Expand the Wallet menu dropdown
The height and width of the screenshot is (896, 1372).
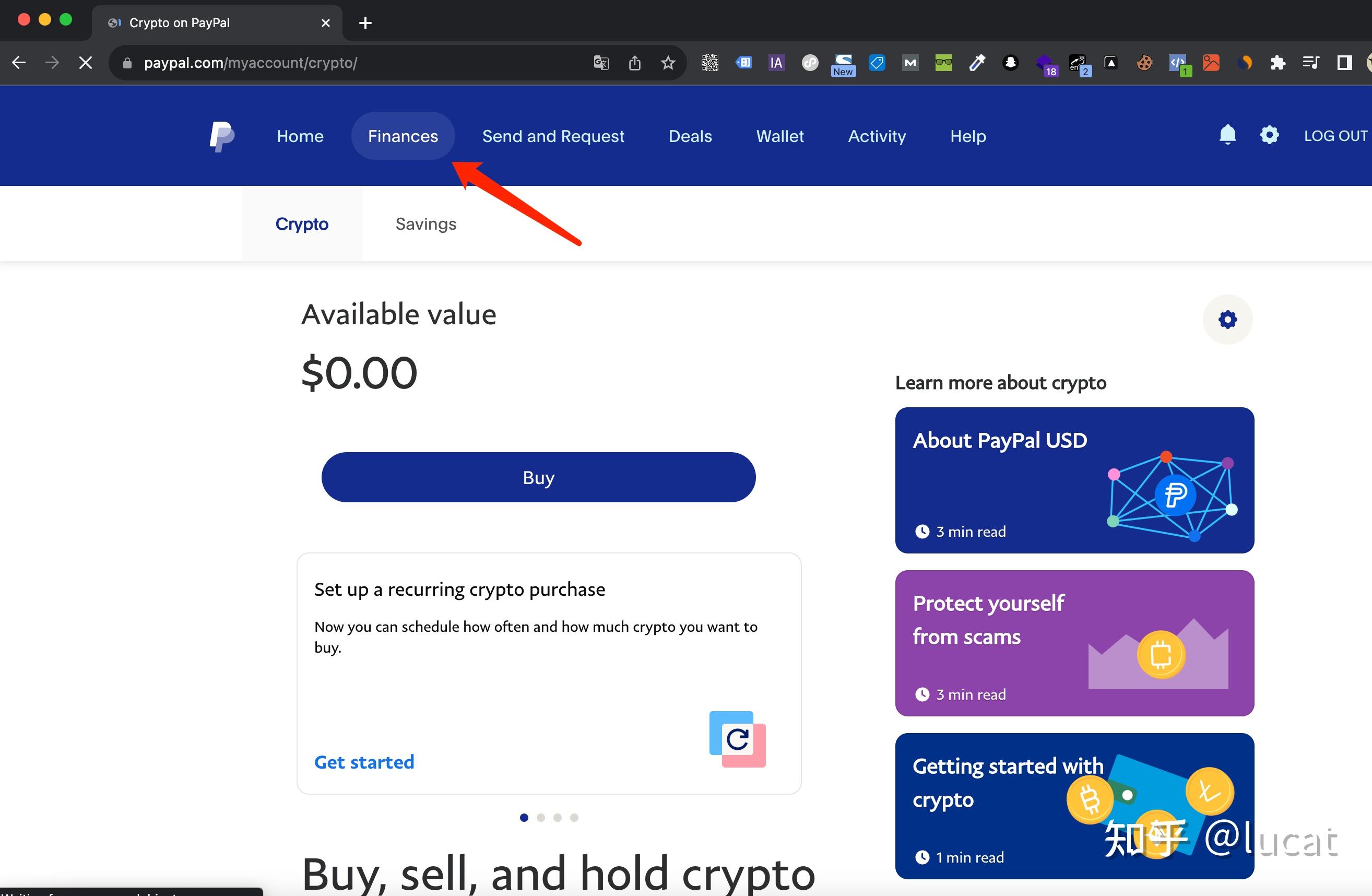pyautogui.click(x=779, y=136)
